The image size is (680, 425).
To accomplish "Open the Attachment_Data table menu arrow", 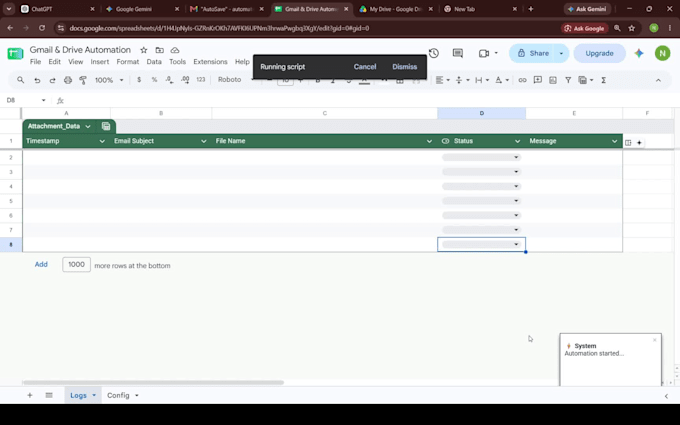I will (x=88, y=127).
